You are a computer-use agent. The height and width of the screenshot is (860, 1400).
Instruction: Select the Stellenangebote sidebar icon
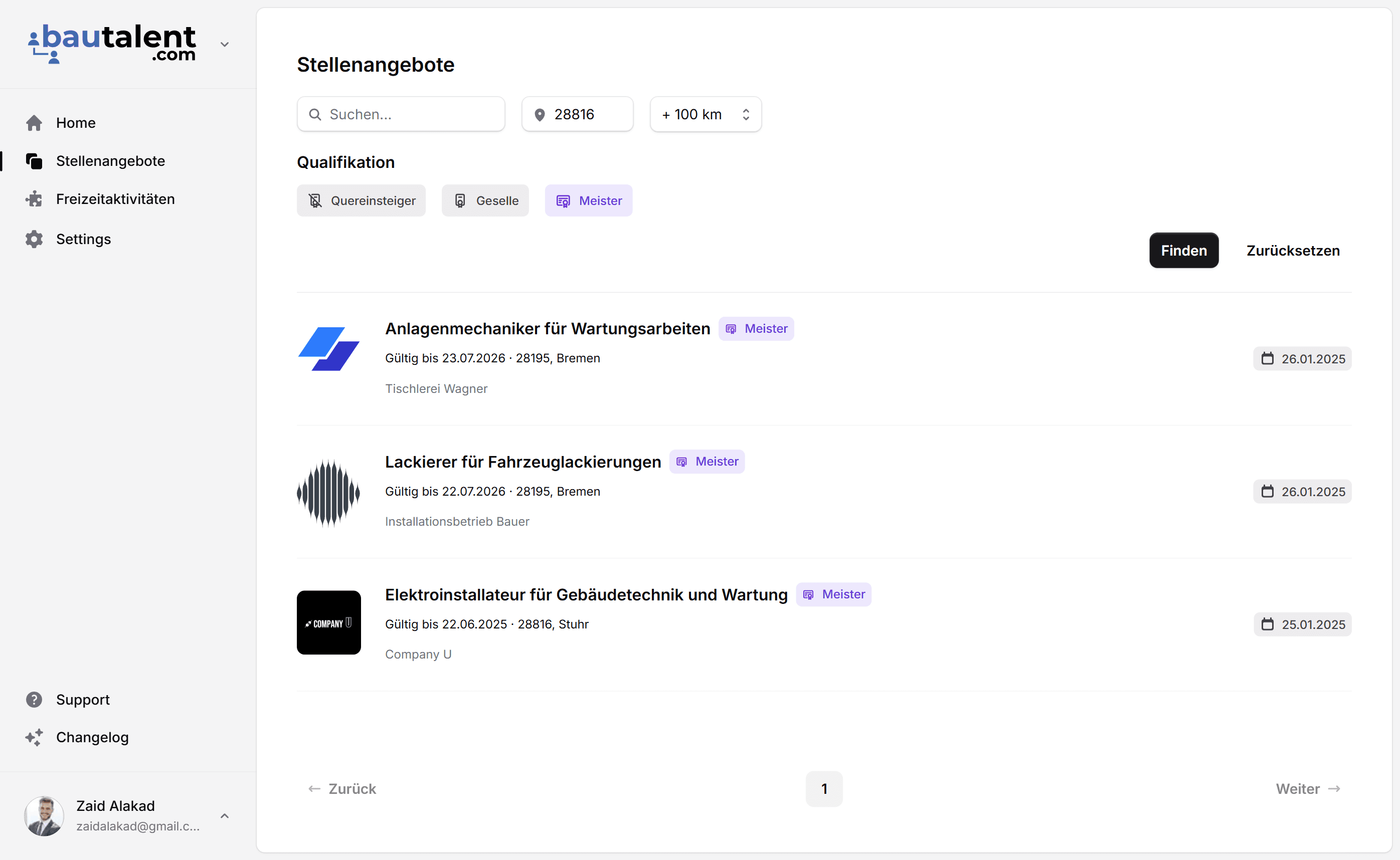click(34, 161)
